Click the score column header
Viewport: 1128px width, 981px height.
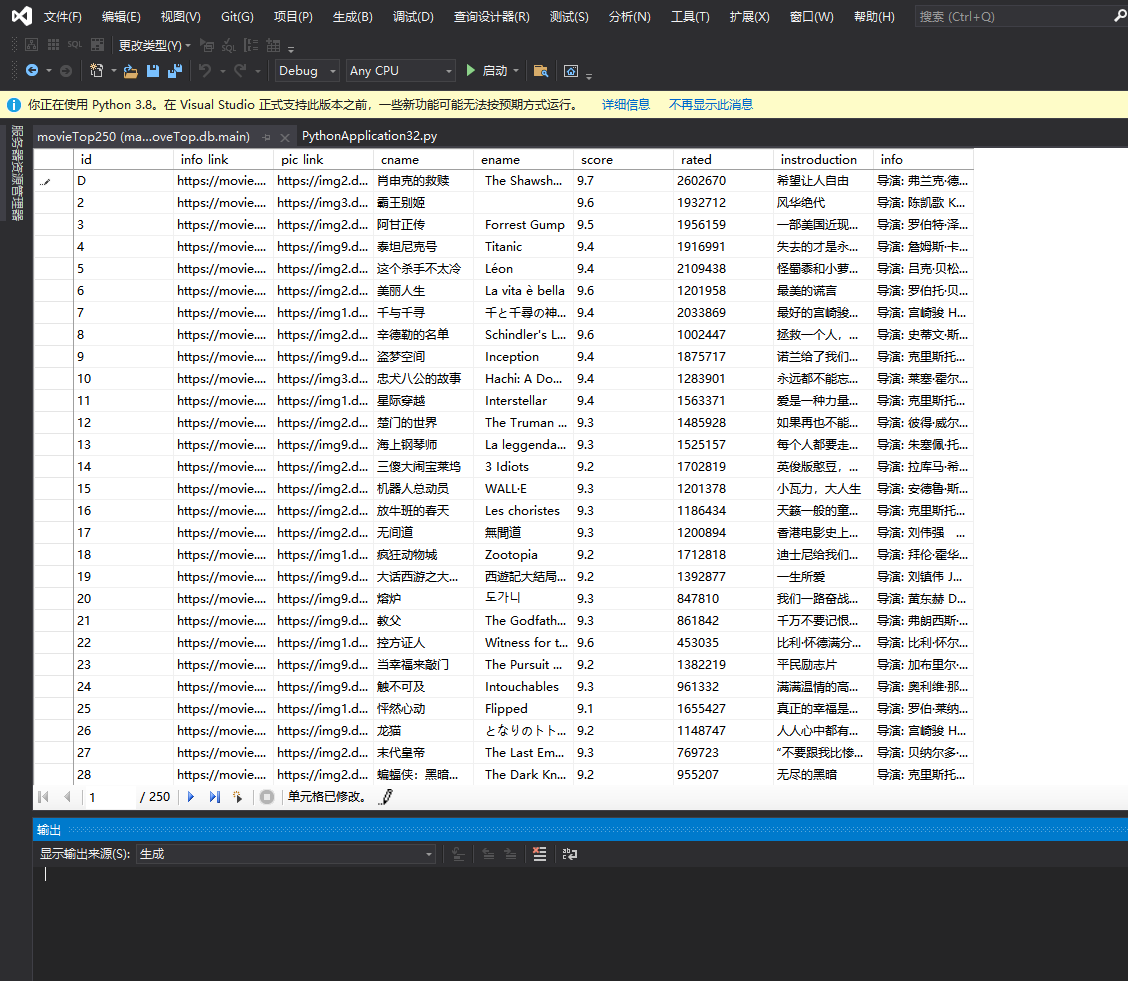point(623,159)
